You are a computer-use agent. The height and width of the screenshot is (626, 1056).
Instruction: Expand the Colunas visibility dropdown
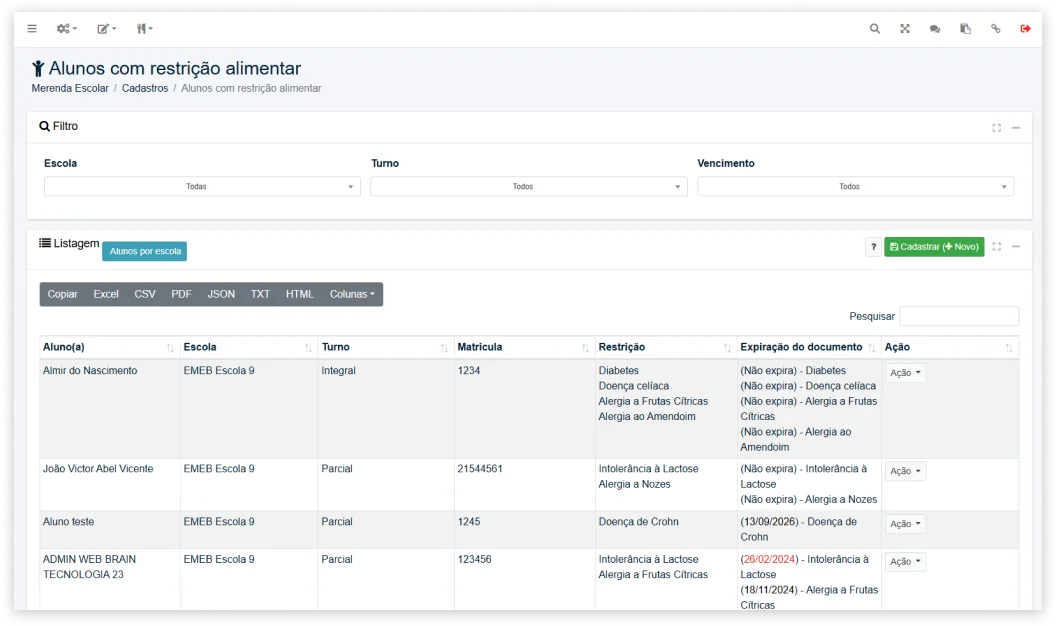pyautogui.click(x=352, y=294)
